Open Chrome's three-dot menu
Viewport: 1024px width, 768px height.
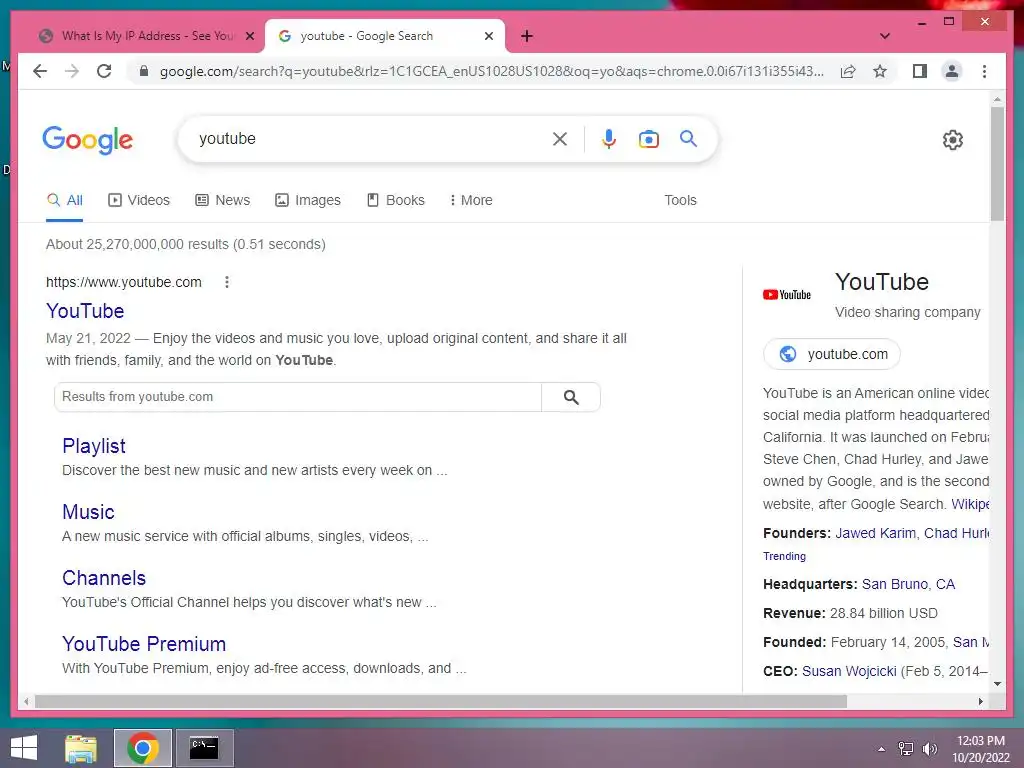984,71
